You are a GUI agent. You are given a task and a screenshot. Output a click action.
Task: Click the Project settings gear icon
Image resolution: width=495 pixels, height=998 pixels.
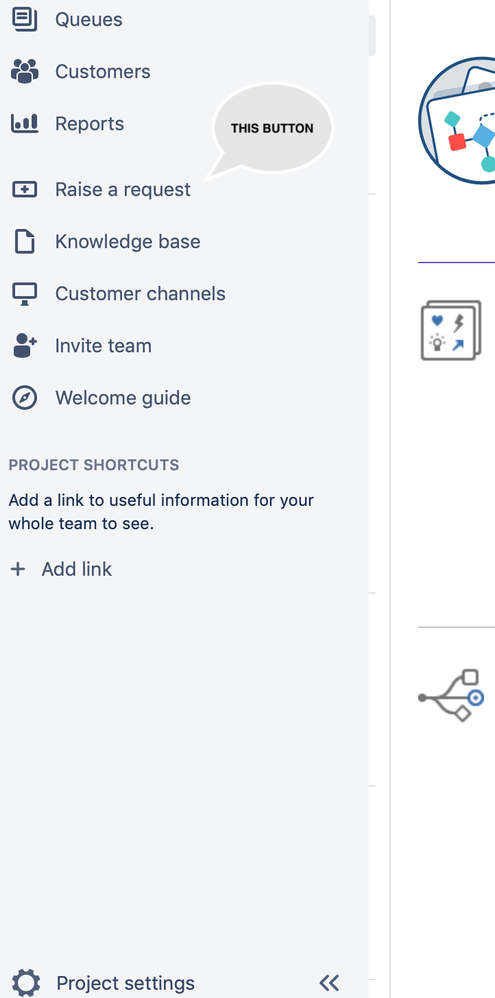pos(26,983)
